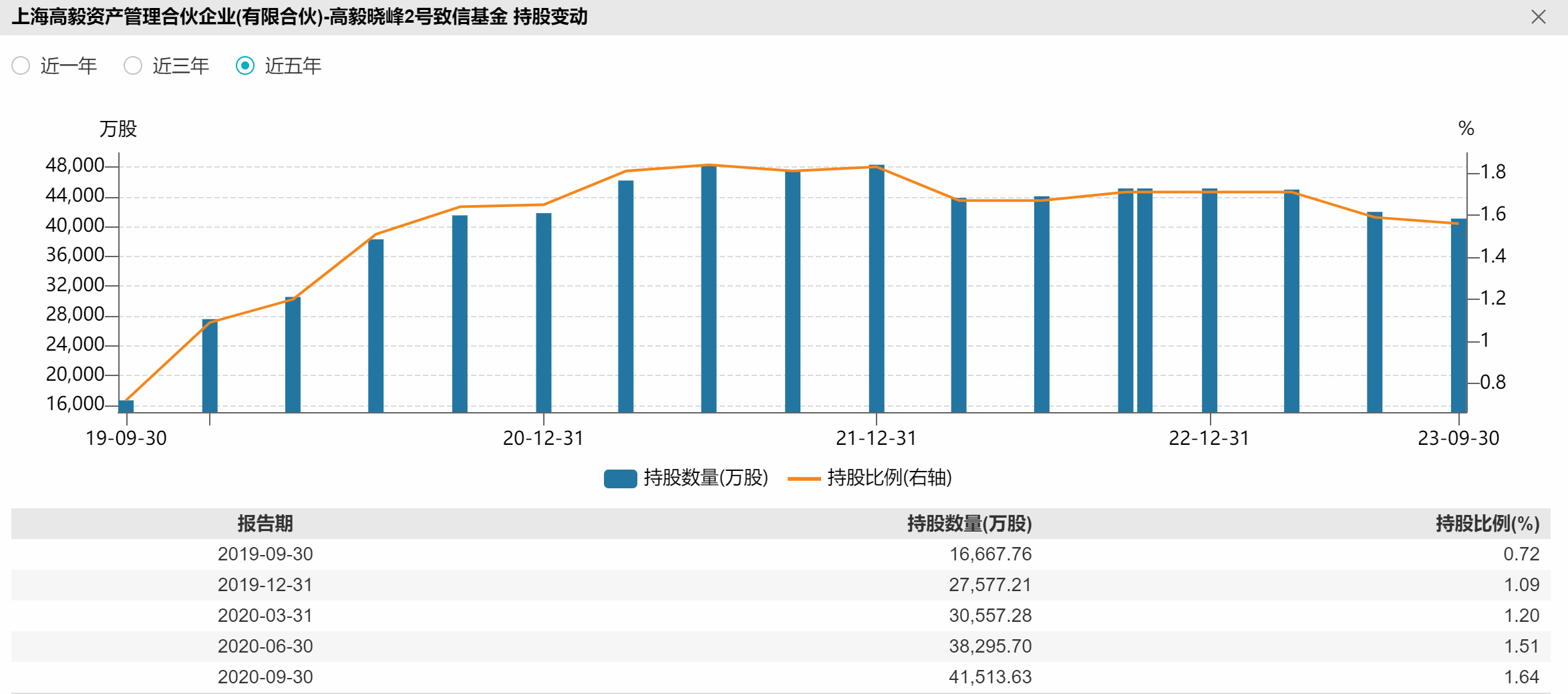Select the 近一年 radio button
This screenshot has width=1568, height=694.
(21, 65)
